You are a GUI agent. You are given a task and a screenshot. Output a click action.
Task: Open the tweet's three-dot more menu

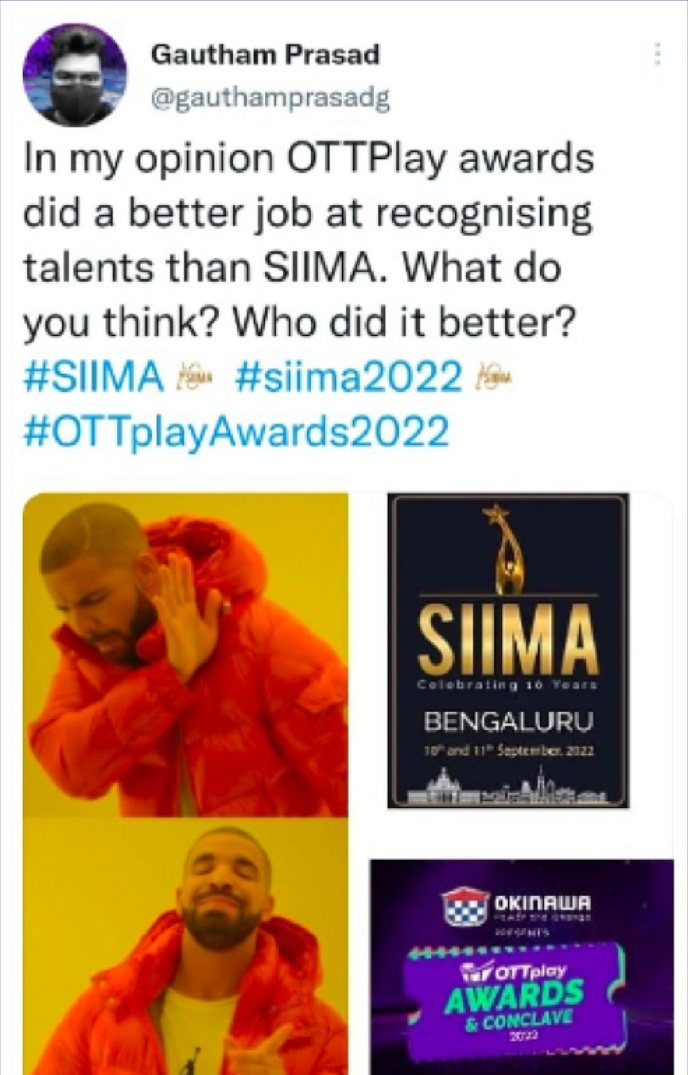657,54
